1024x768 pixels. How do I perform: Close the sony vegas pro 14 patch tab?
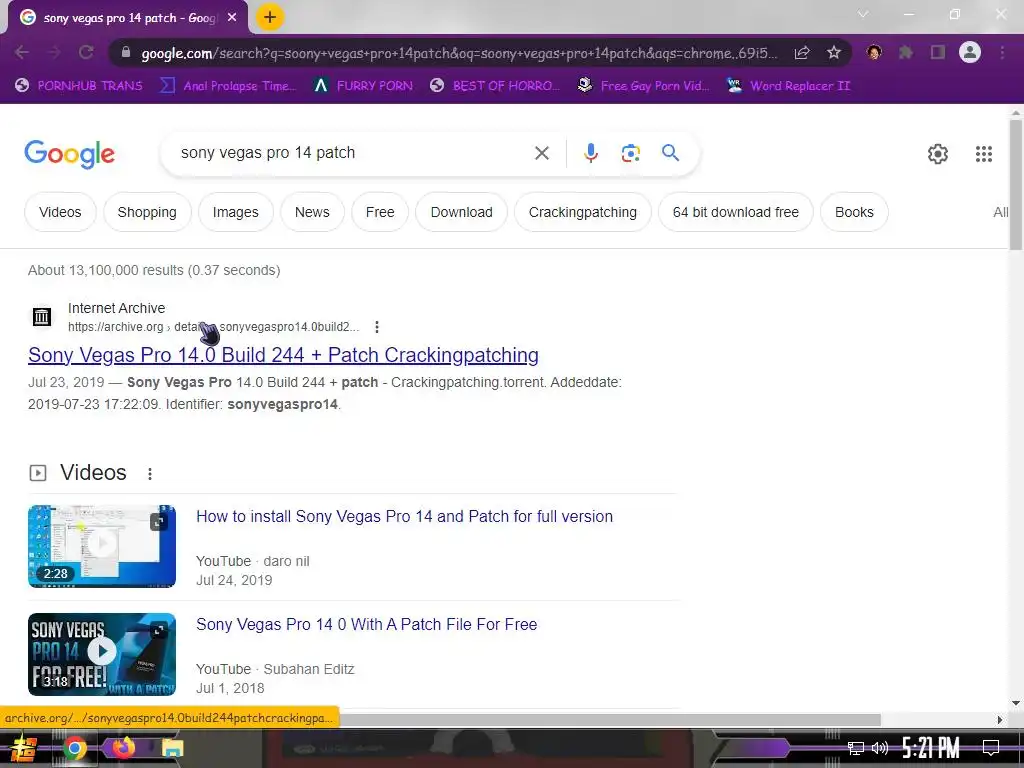point(232,18)
